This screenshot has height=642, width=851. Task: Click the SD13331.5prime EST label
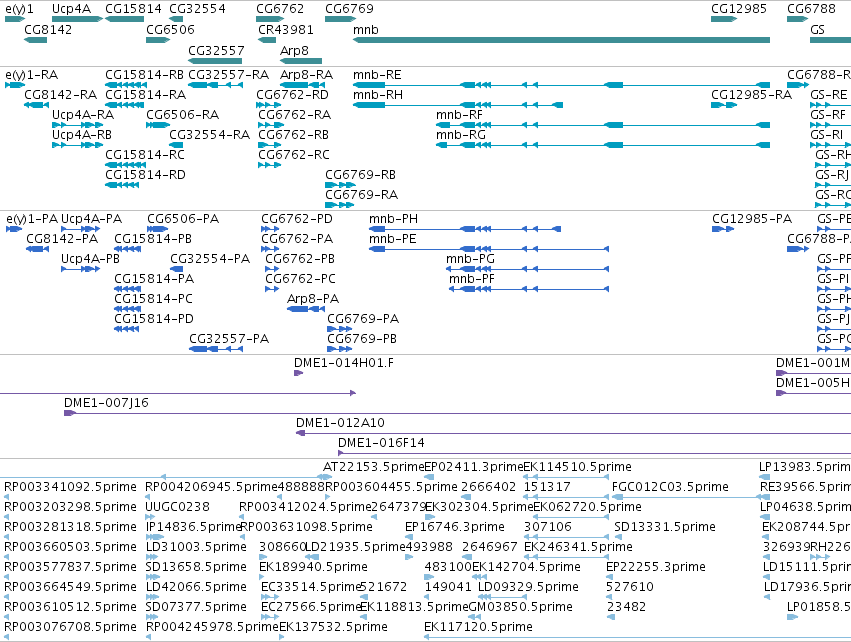point(665,527)
